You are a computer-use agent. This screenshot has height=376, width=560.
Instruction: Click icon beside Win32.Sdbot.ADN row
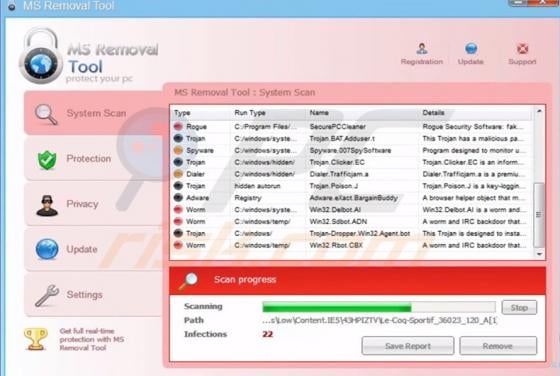[178, 221]
